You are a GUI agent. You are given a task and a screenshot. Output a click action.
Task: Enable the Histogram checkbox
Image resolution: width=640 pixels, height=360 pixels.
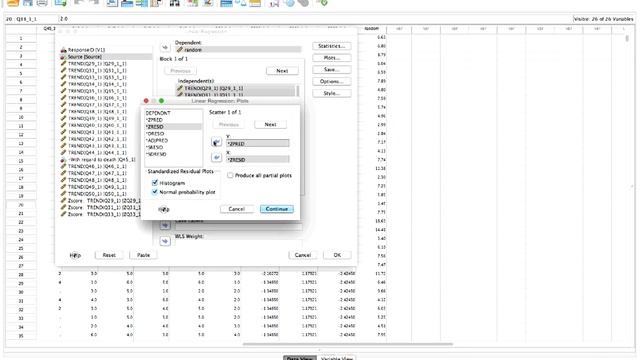155,182
